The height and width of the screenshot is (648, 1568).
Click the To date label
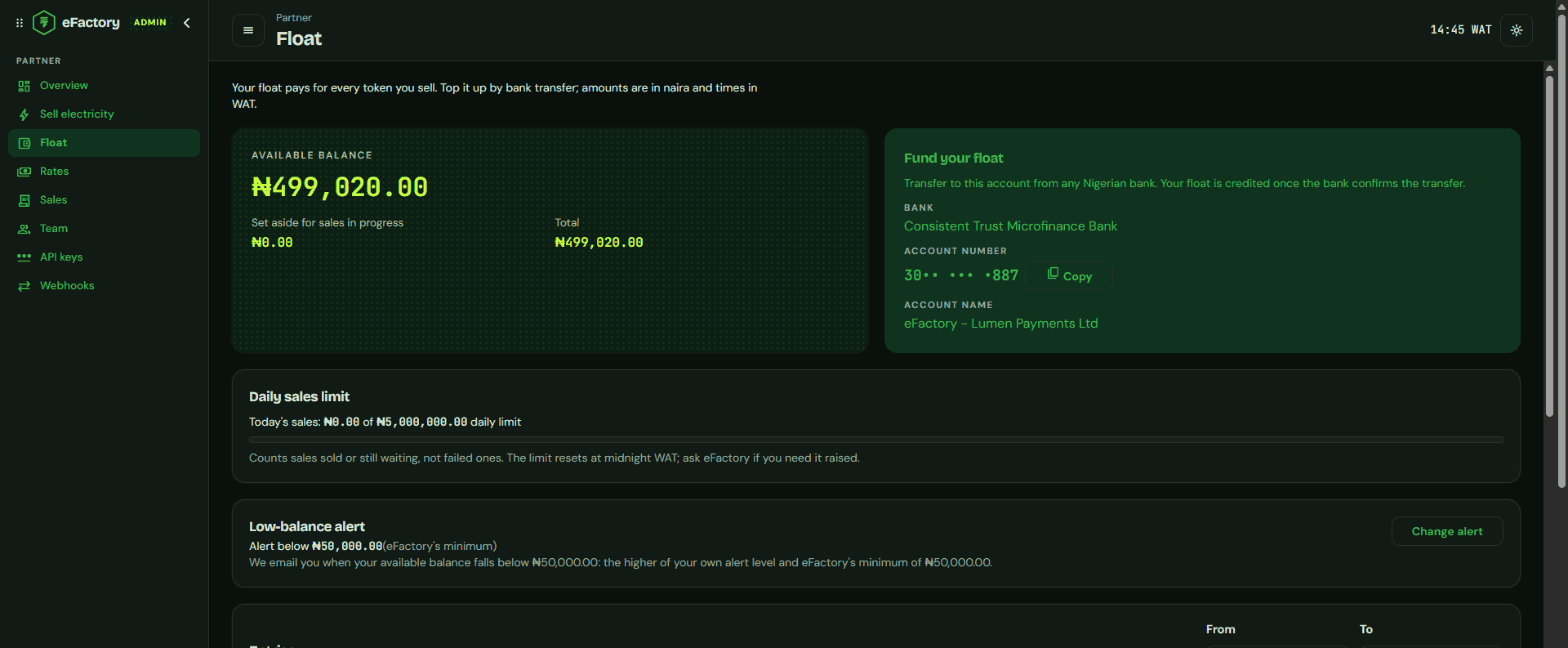point(1366,629)
